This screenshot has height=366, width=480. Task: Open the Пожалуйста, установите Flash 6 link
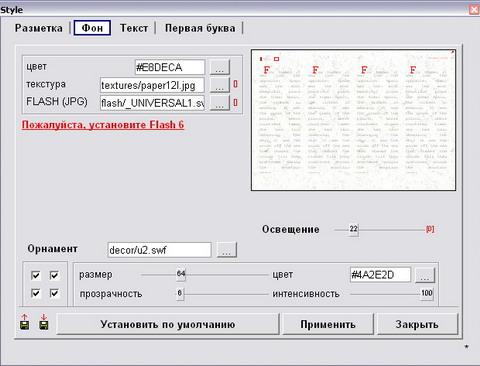point(103,125)
